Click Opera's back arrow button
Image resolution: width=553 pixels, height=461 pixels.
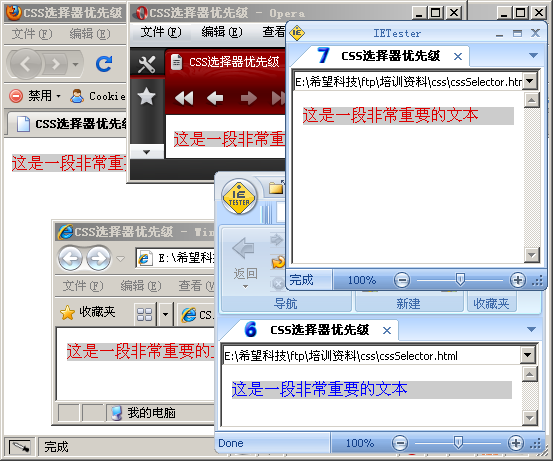(x=215, y=98)
